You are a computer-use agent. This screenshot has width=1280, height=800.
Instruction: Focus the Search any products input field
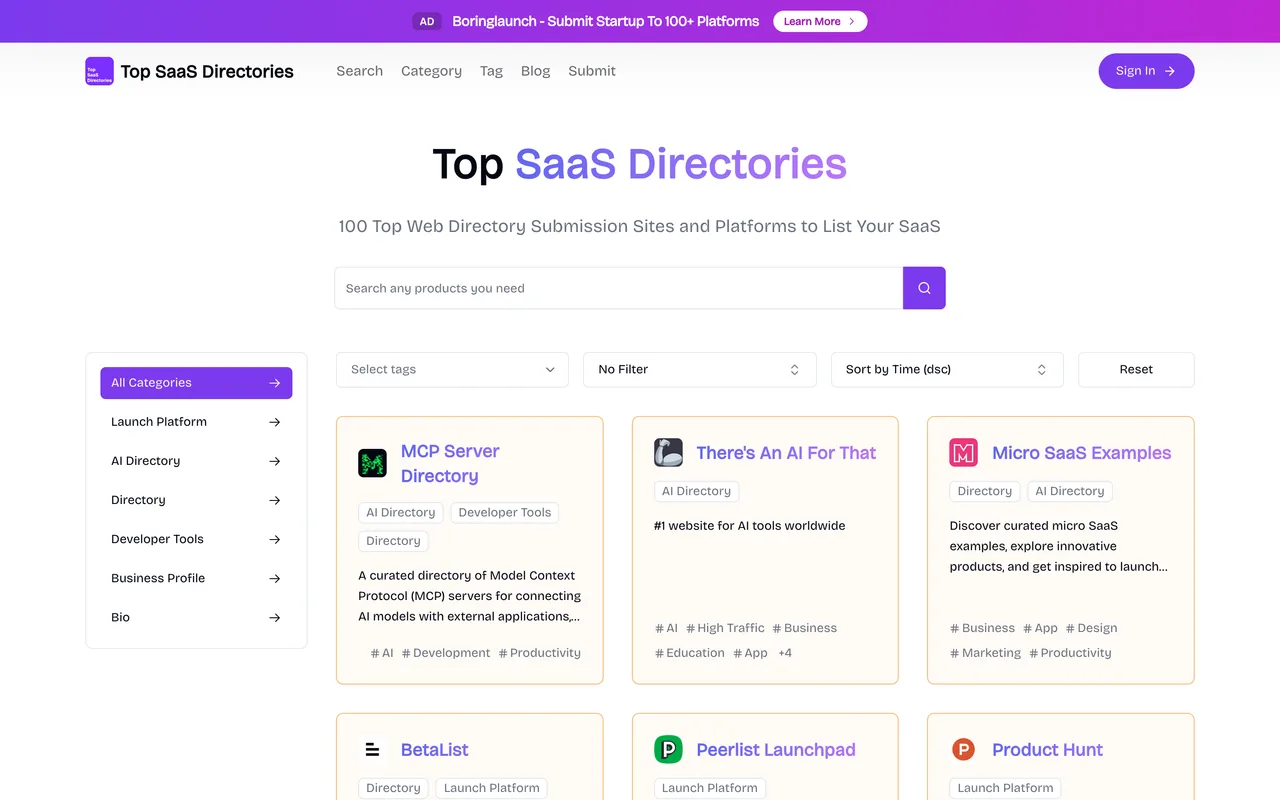[x=619, y=288]
